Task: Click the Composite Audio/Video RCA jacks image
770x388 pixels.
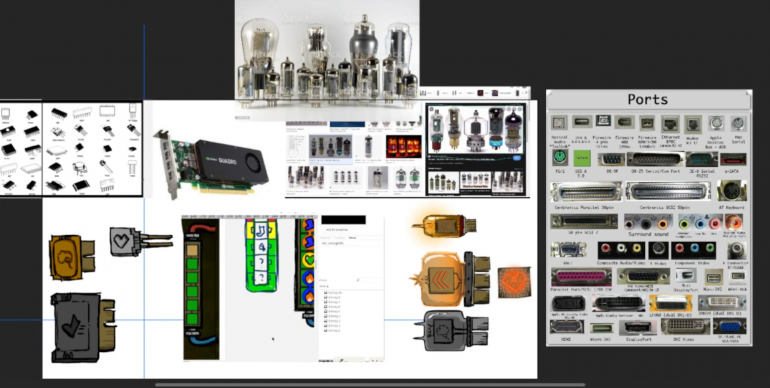Action: 621,250
